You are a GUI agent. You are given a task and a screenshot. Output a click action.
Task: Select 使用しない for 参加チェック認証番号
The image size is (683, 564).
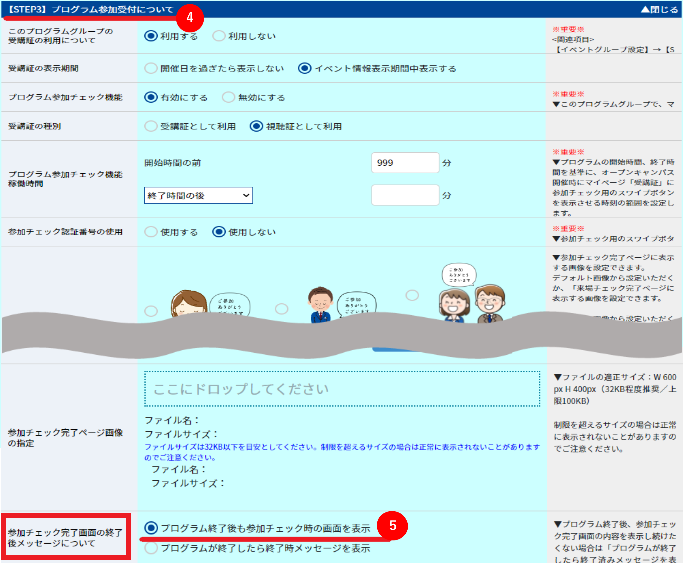click(x=219, y=232)
